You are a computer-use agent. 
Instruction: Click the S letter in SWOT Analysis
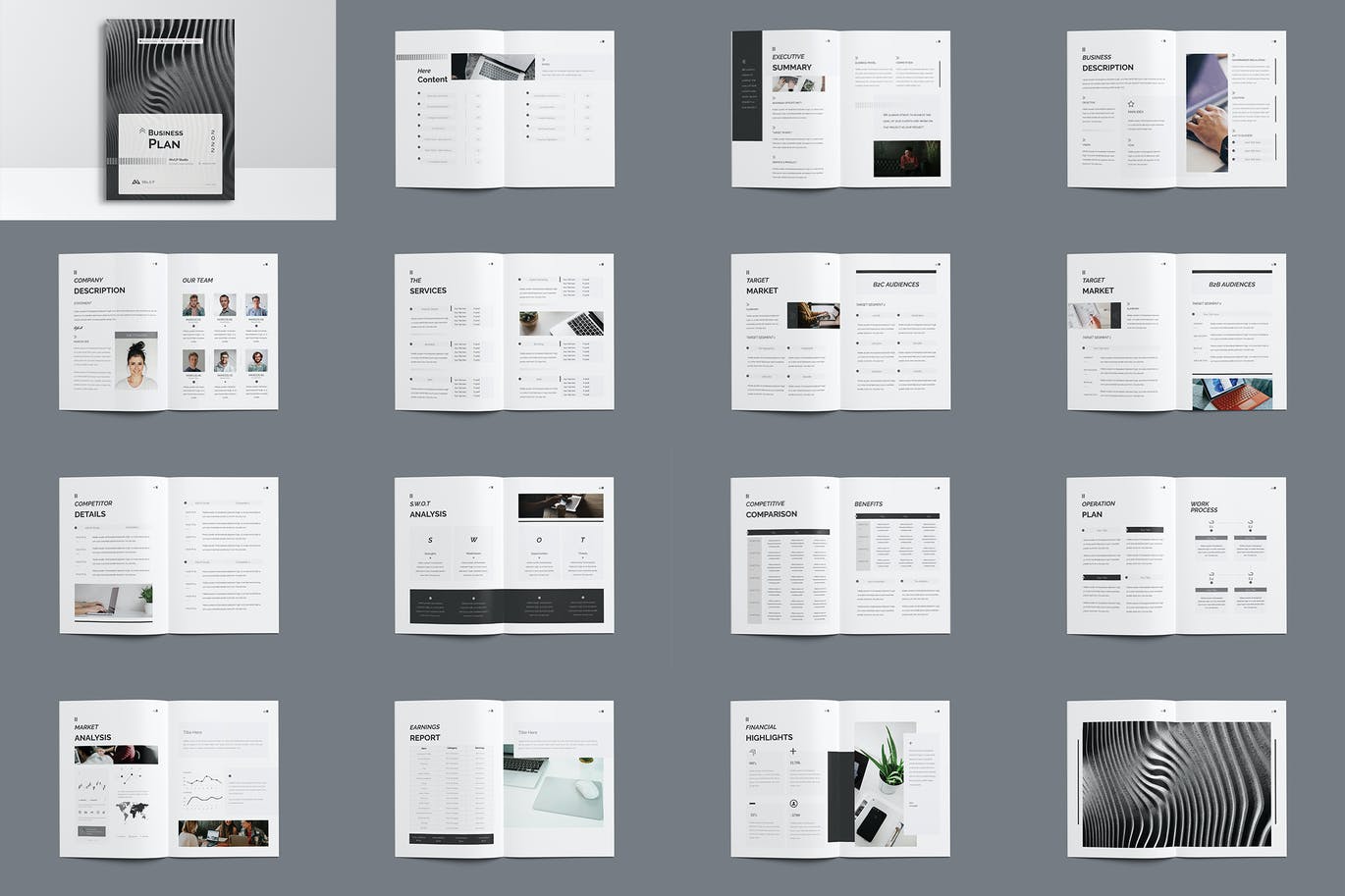pyautogui.click(x=430, y=540)
